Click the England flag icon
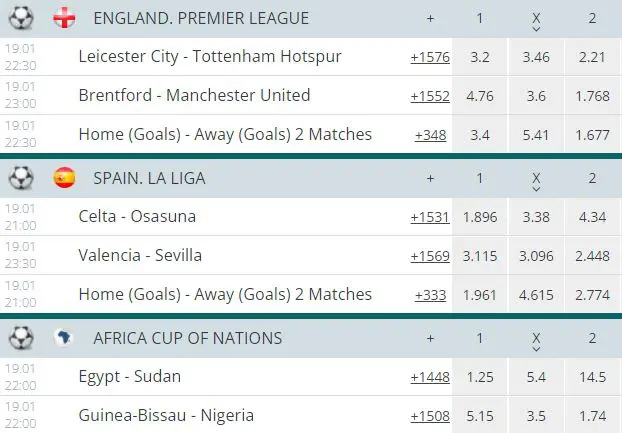This screenshot has width=622, height=433. (64, 18)
